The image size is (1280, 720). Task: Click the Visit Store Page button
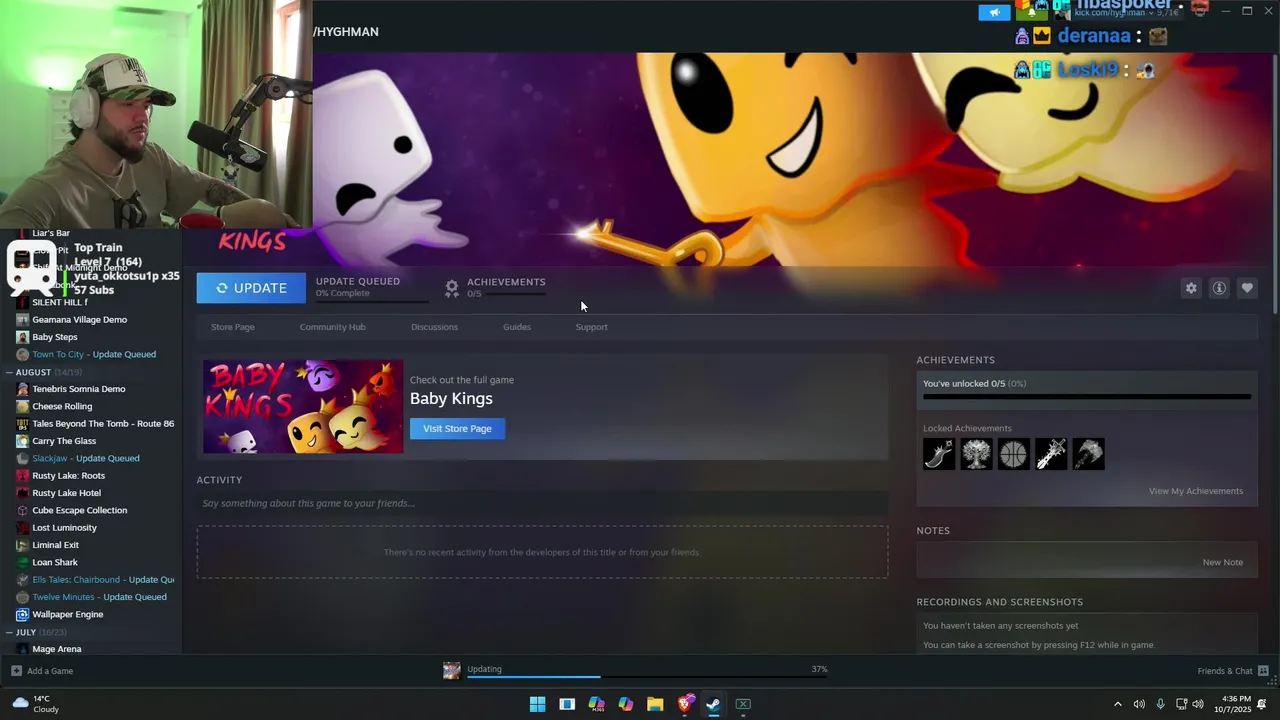point(457,429)
